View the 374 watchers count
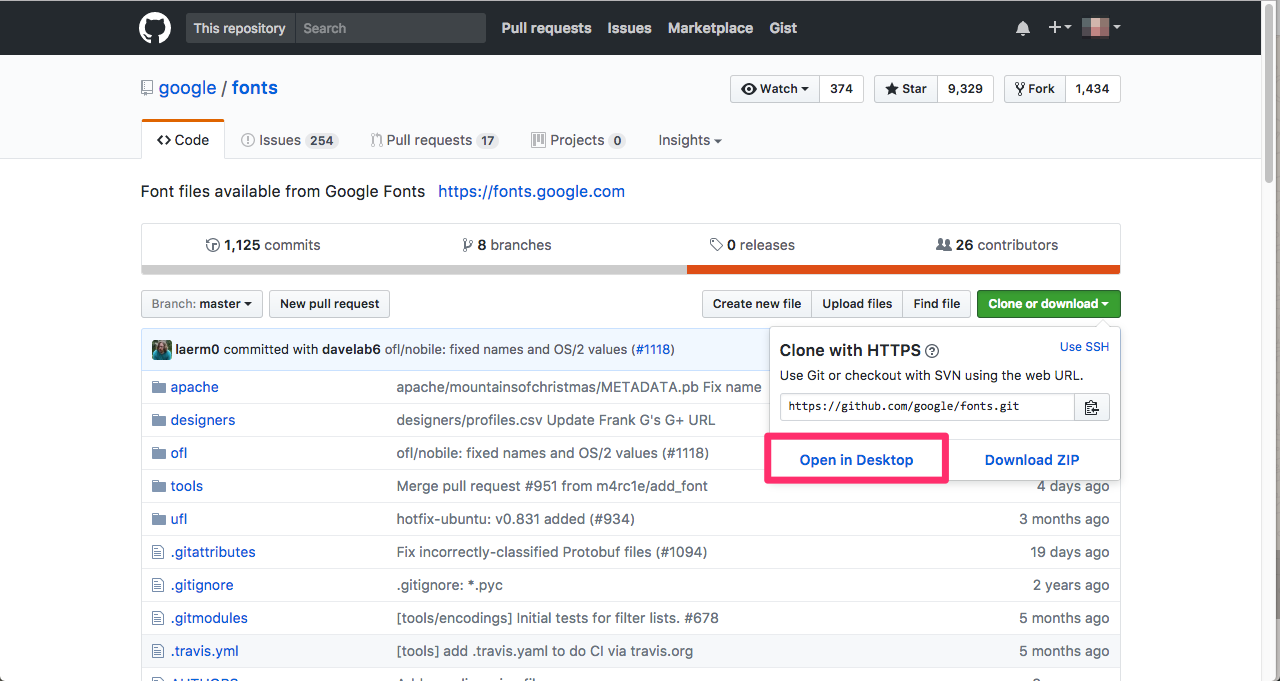Viewport: 1280px width, 681px height. point(841,89)
